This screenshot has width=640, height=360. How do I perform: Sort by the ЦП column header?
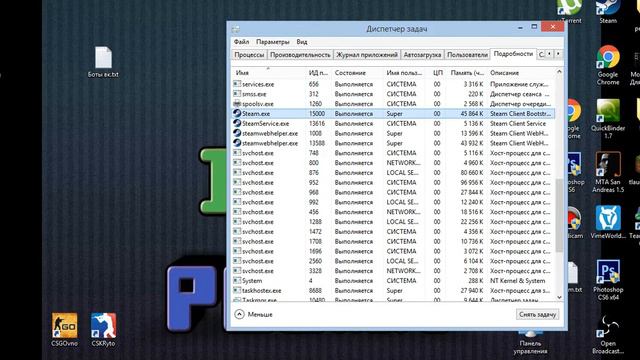coord(436,73)
